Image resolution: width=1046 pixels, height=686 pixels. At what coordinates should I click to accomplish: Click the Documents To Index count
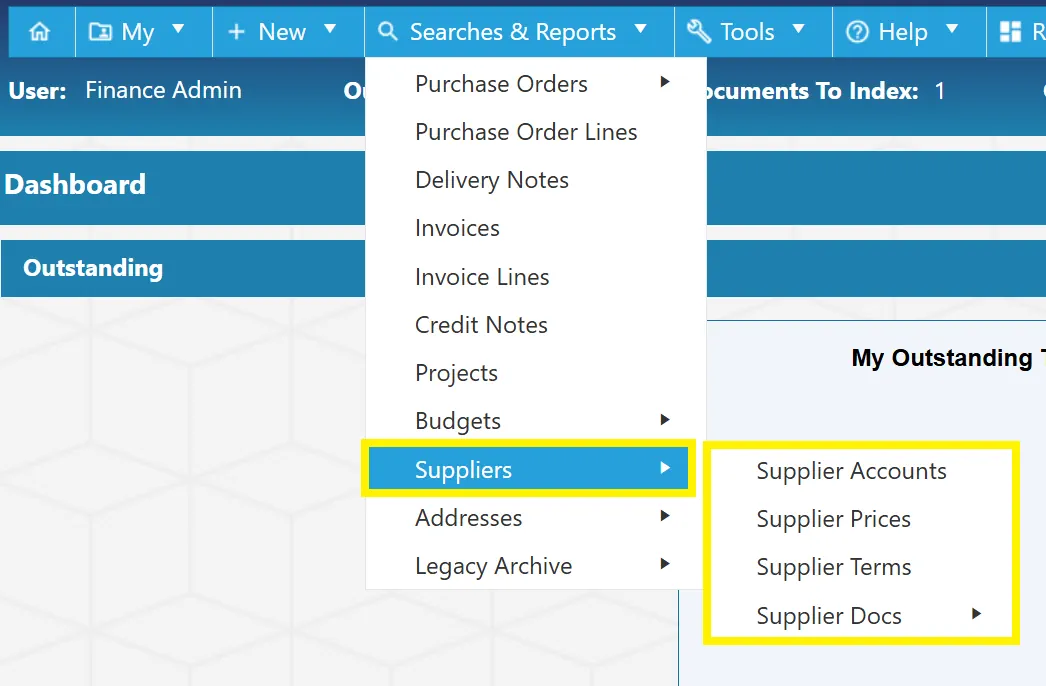939,91
